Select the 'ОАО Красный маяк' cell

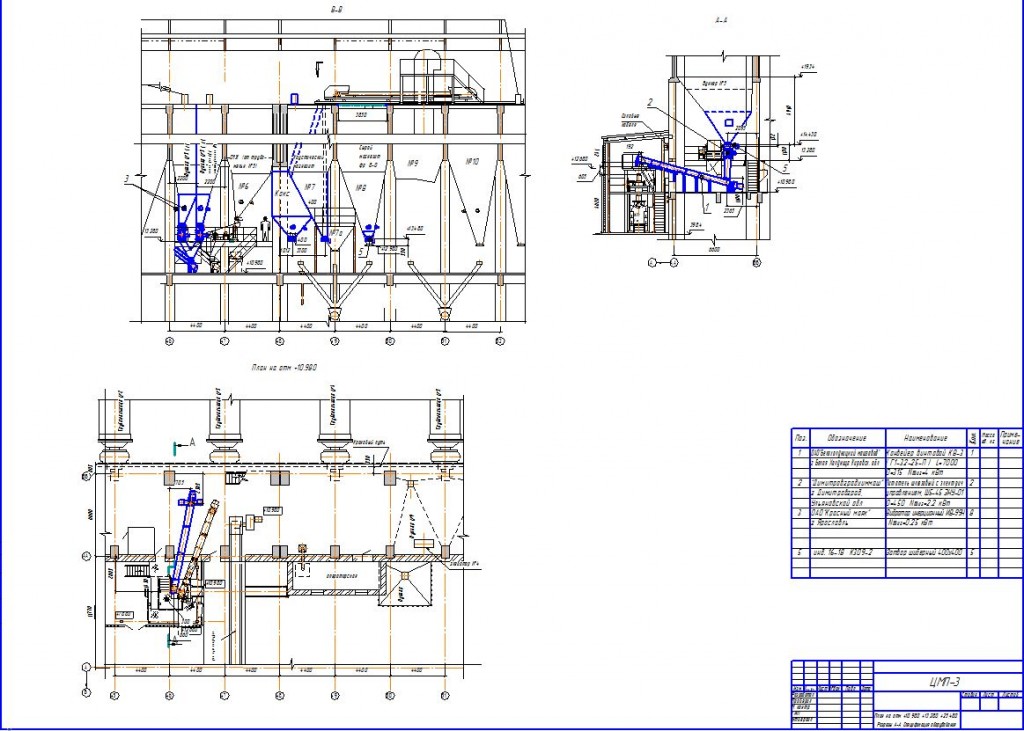click(848, 513)
